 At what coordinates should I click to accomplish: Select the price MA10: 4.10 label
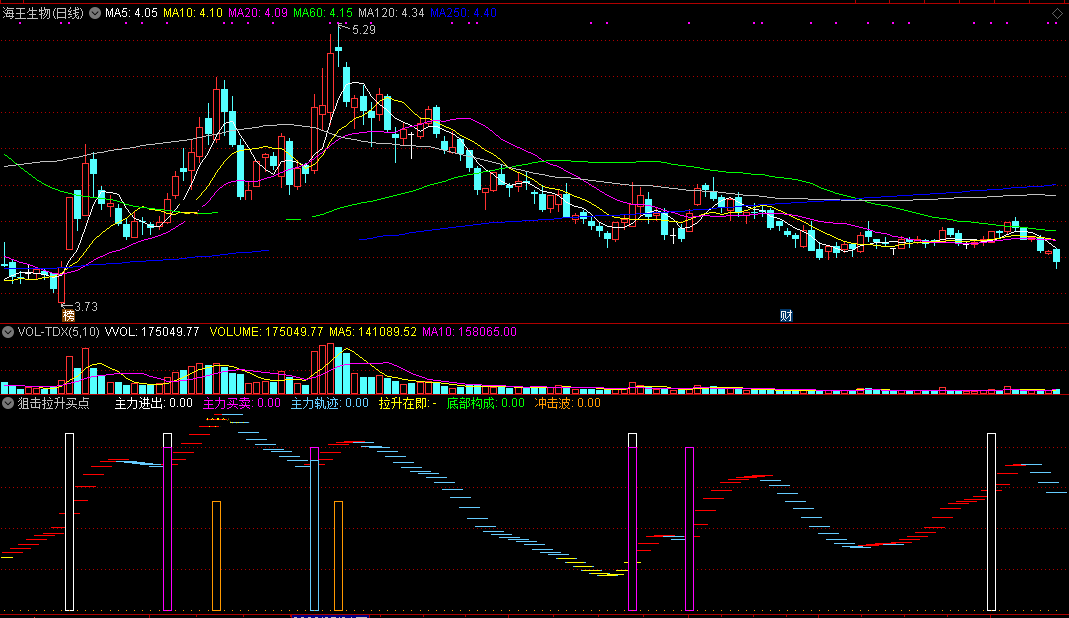192,13
